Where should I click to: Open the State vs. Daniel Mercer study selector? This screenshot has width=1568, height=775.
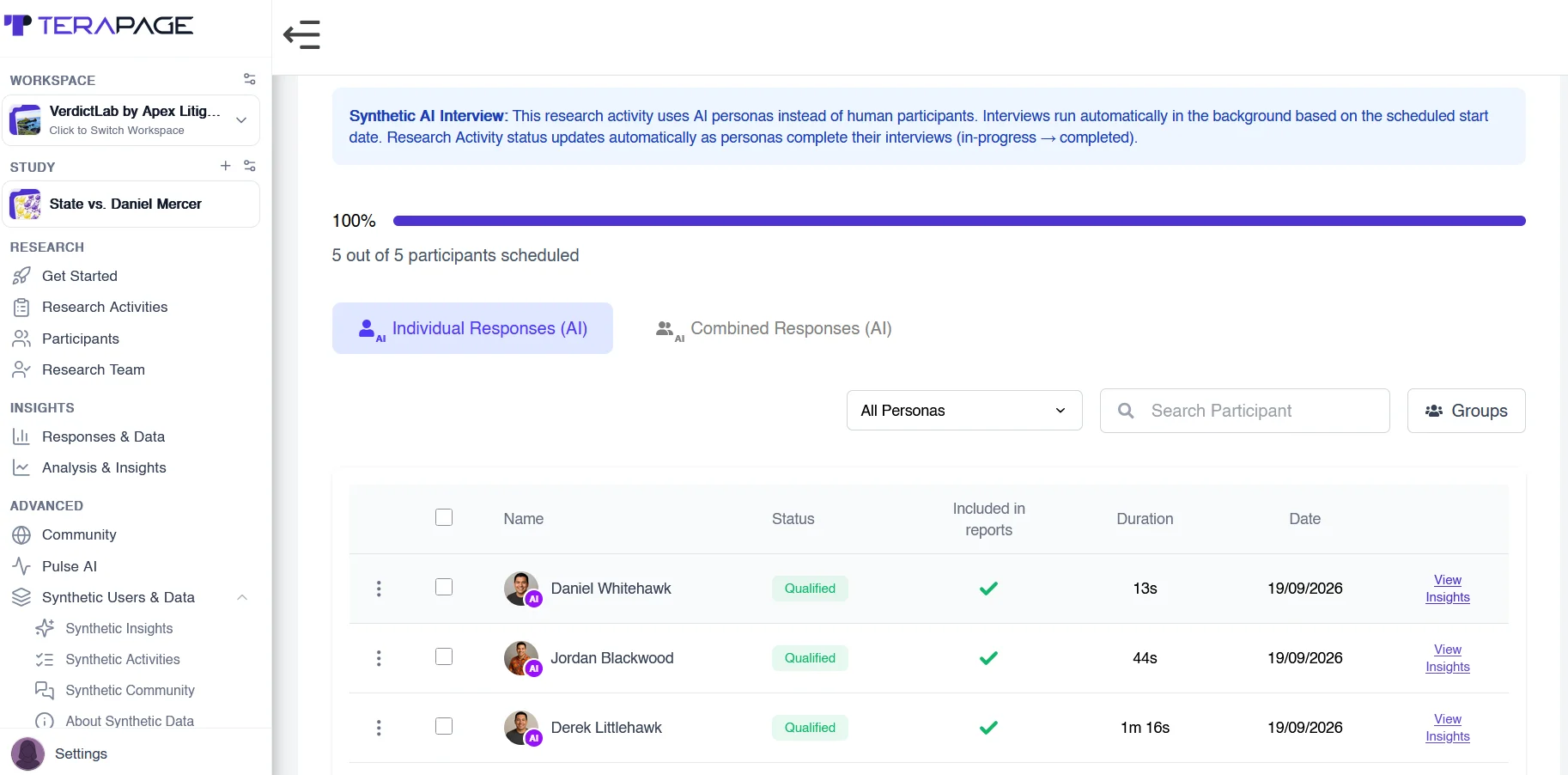coord(131,204)
